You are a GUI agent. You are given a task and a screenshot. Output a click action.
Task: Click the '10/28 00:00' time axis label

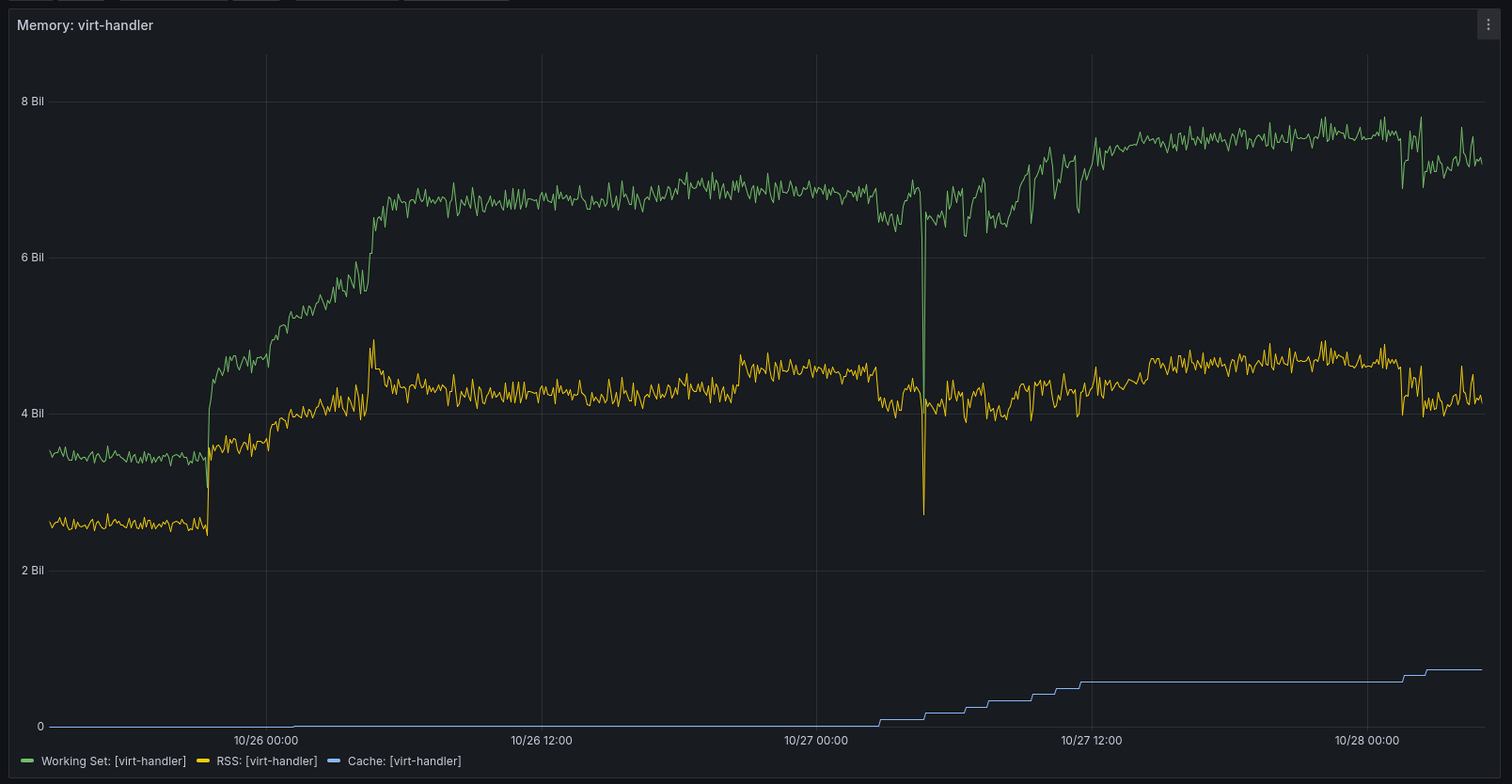click(1367, 741)
